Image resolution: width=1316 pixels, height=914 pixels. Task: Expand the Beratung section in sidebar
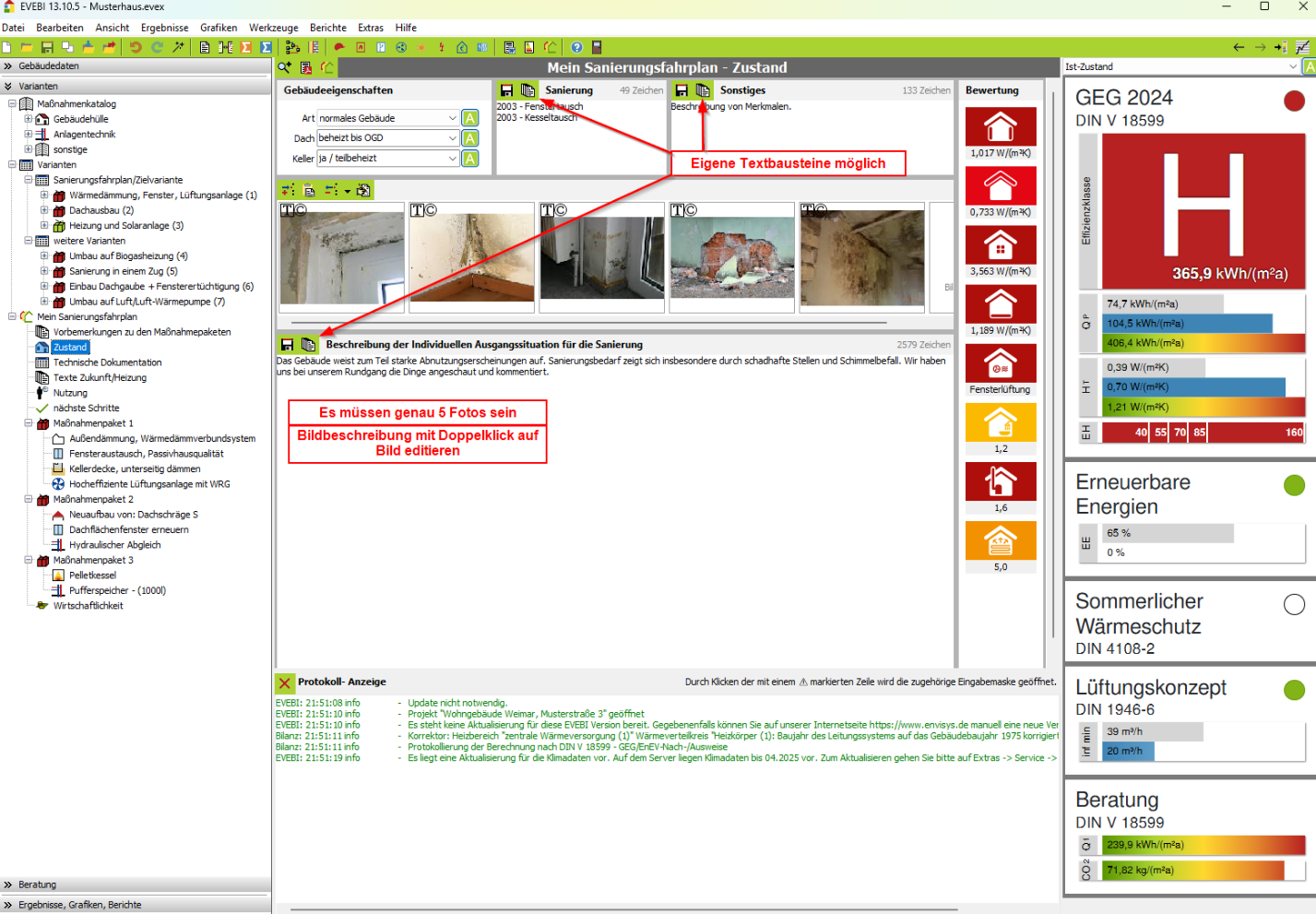(x=37, y=884)
